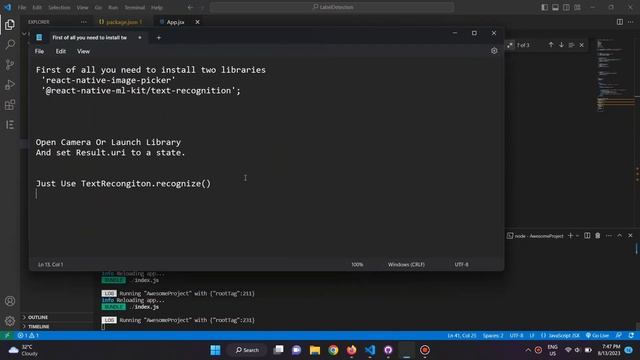Screen dimensions: 640x360
Task: Open Extensions view in VS Code activity bar
Action: (x=10, y=104)
